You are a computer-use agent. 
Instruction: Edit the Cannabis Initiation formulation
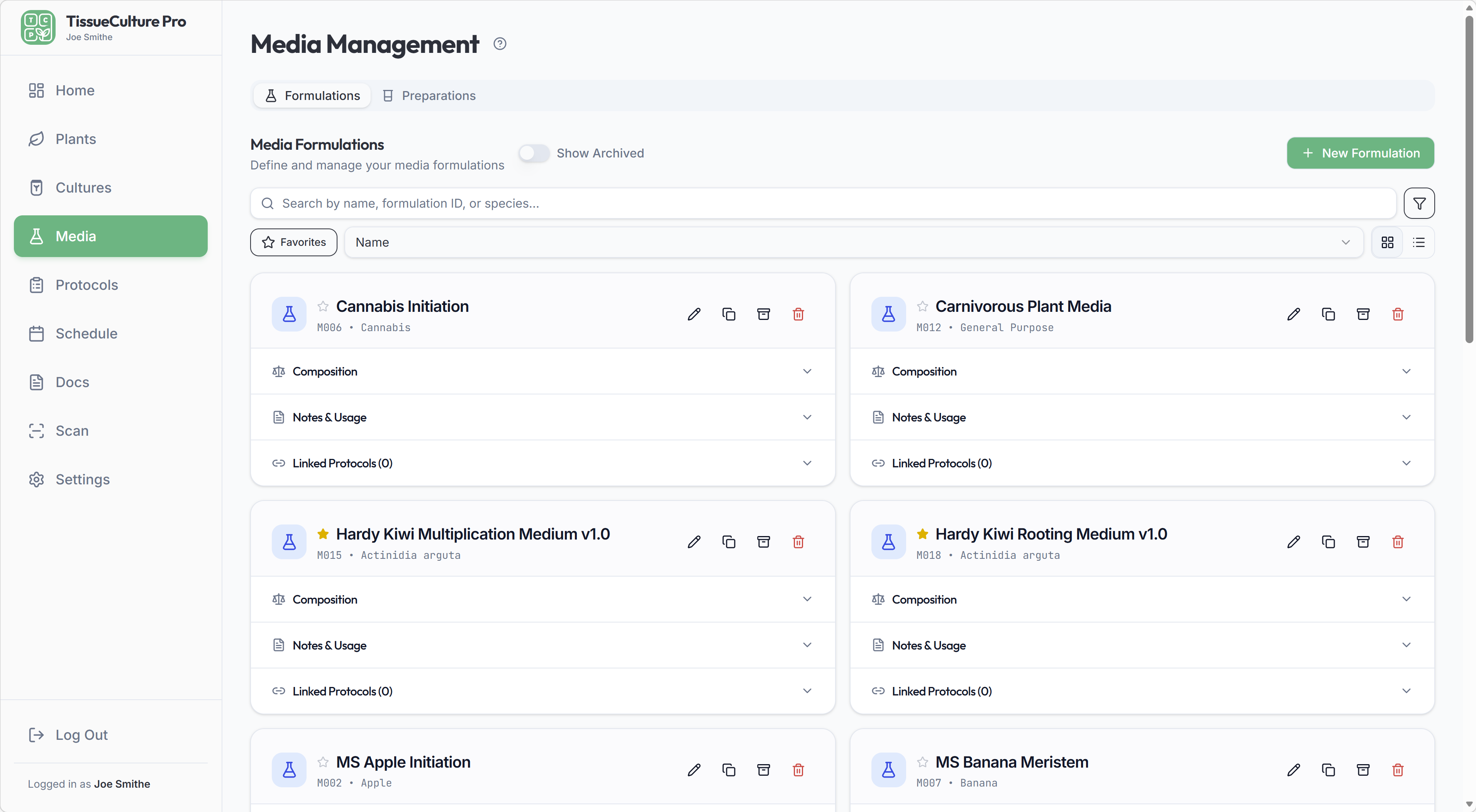(694, 314)
